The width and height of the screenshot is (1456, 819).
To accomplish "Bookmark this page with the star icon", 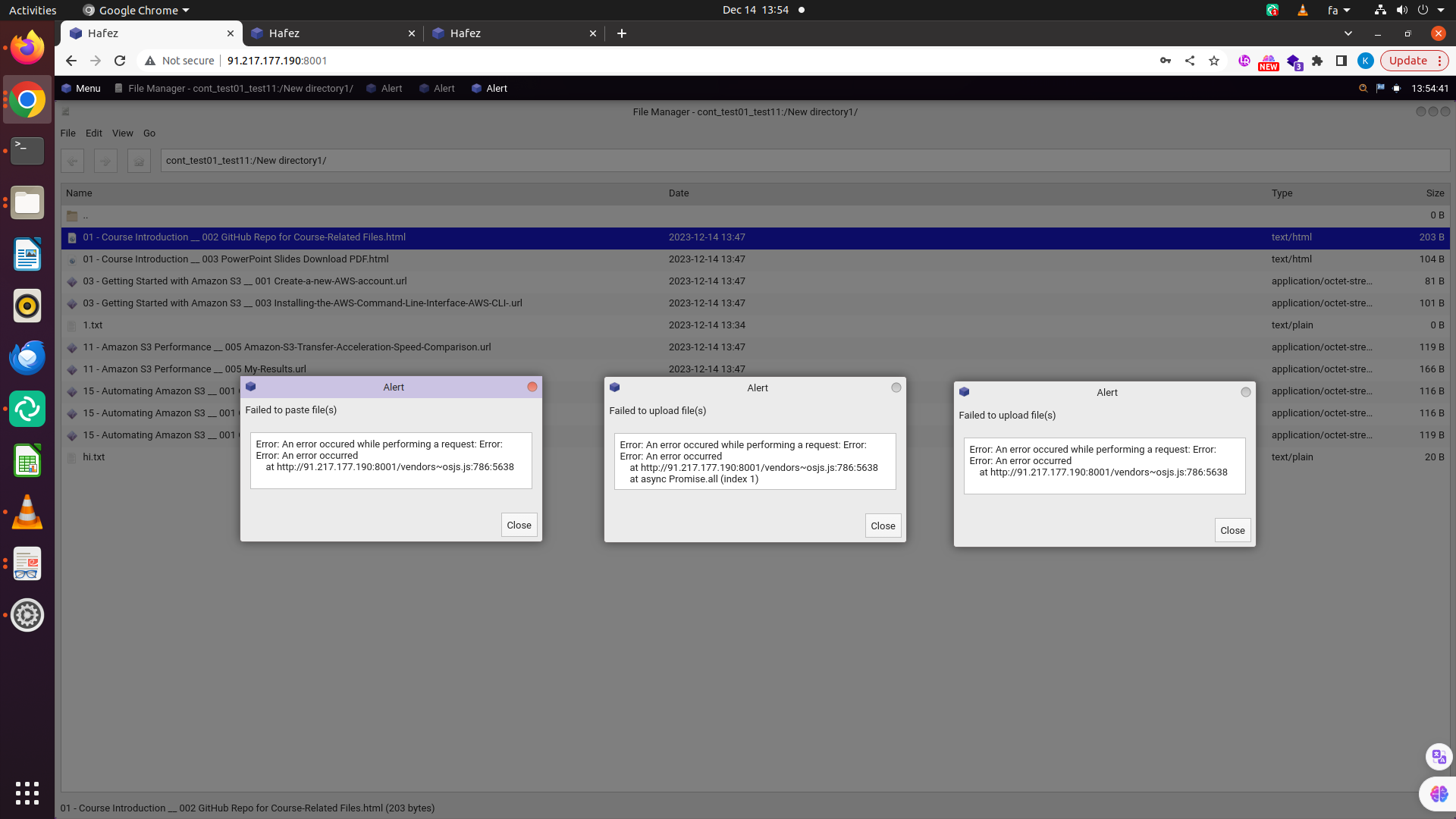I will pos(1214,61).
